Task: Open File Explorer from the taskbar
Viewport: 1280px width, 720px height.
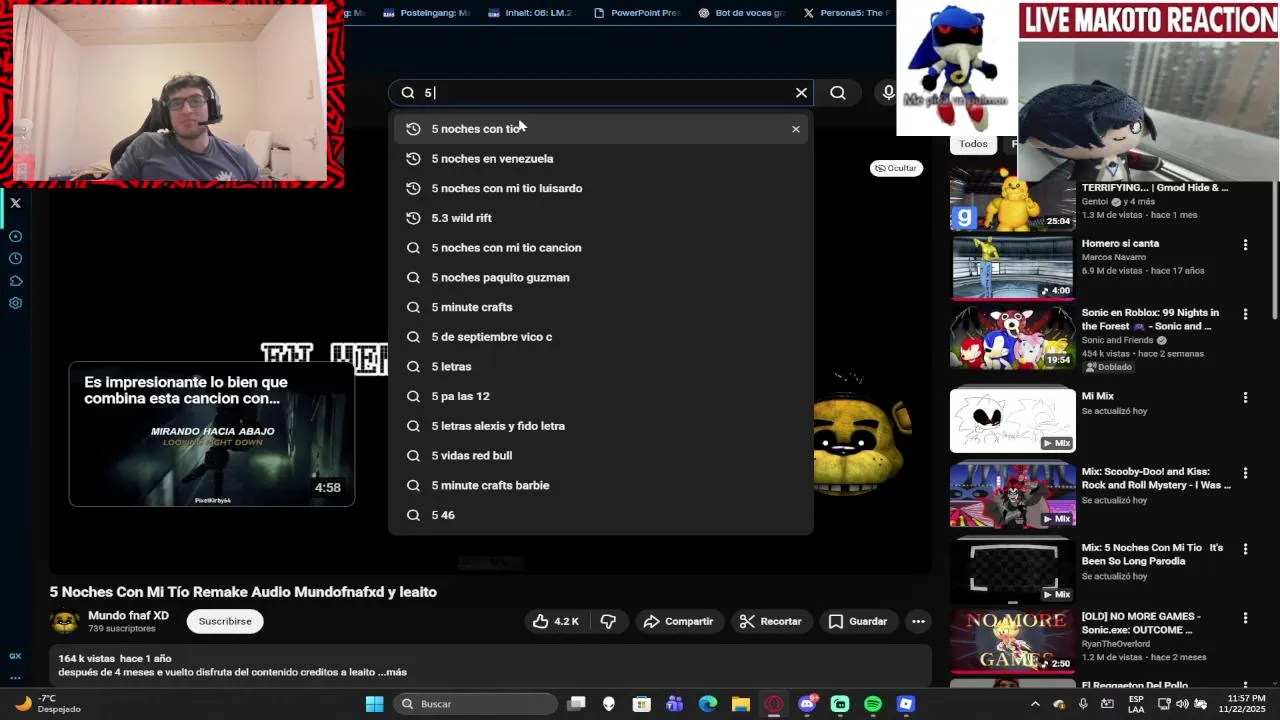Action: click(x=741, y=704)
